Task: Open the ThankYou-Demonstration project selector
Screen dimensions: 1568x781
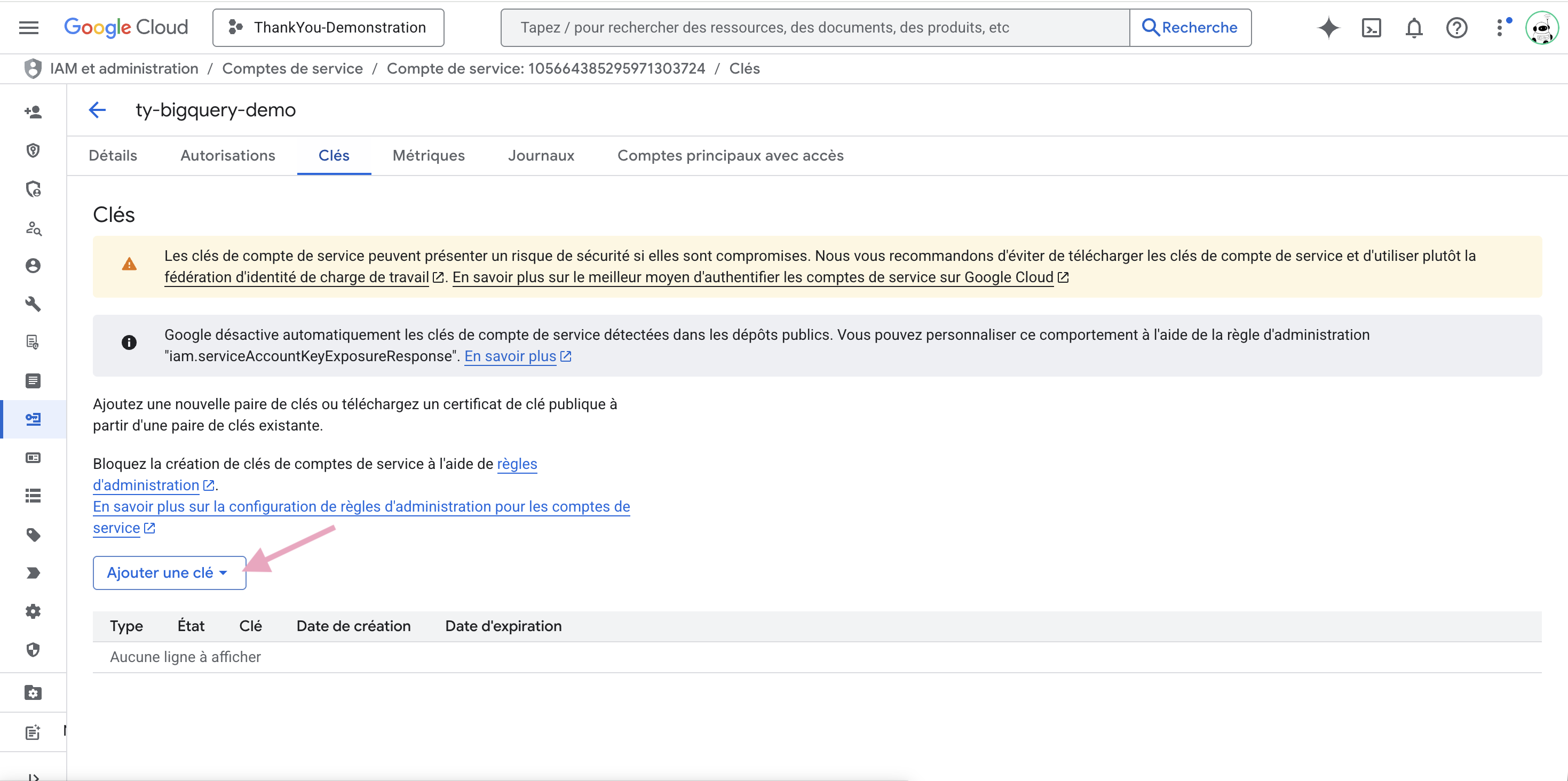Action: pos(328,27)
